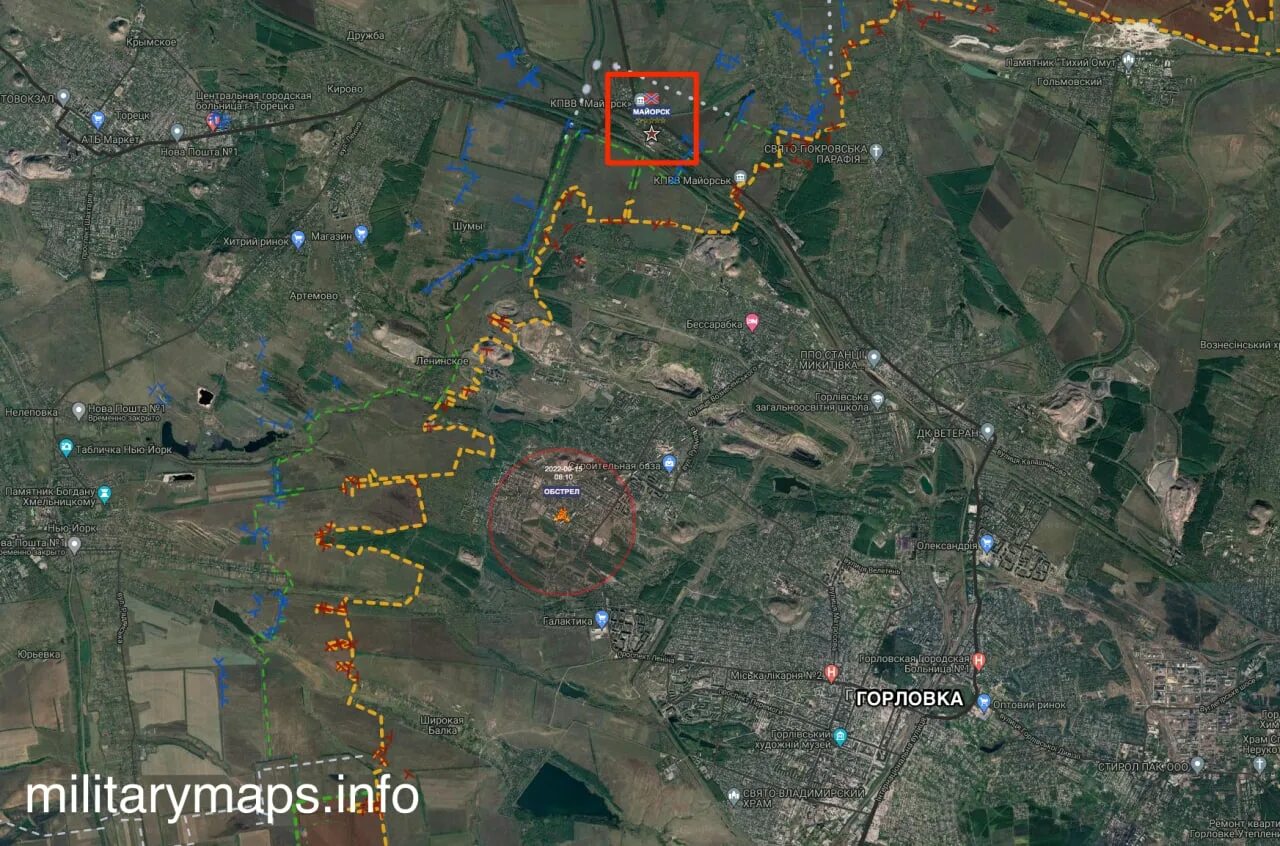The width and height of the screenshot is (1280, 846).
Task: Open the Бессарабка pink place marker
Action: [752, 323]
